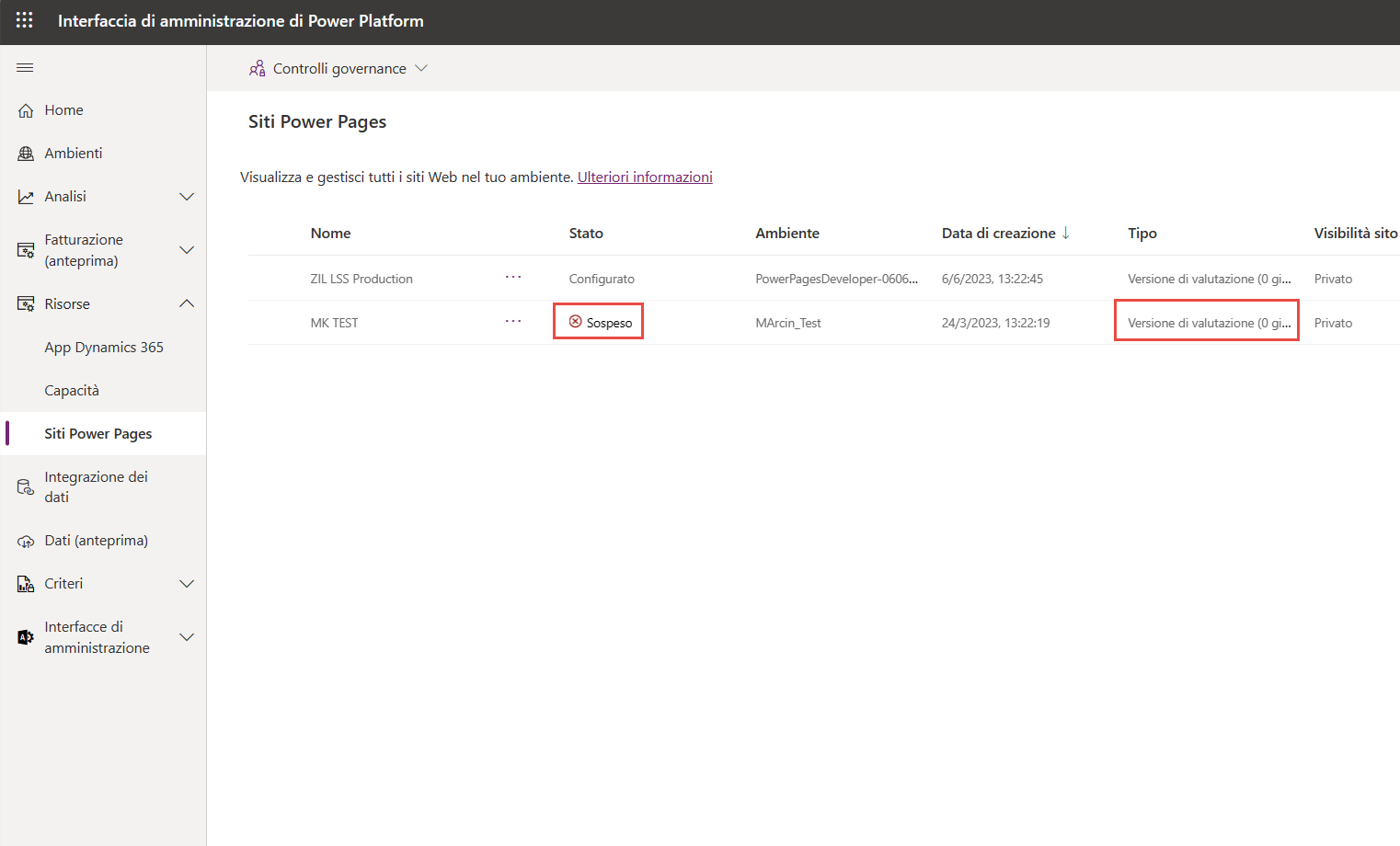Click the Integrazione dei dati icon
The image size is (1400, 846).
(26, 487)
